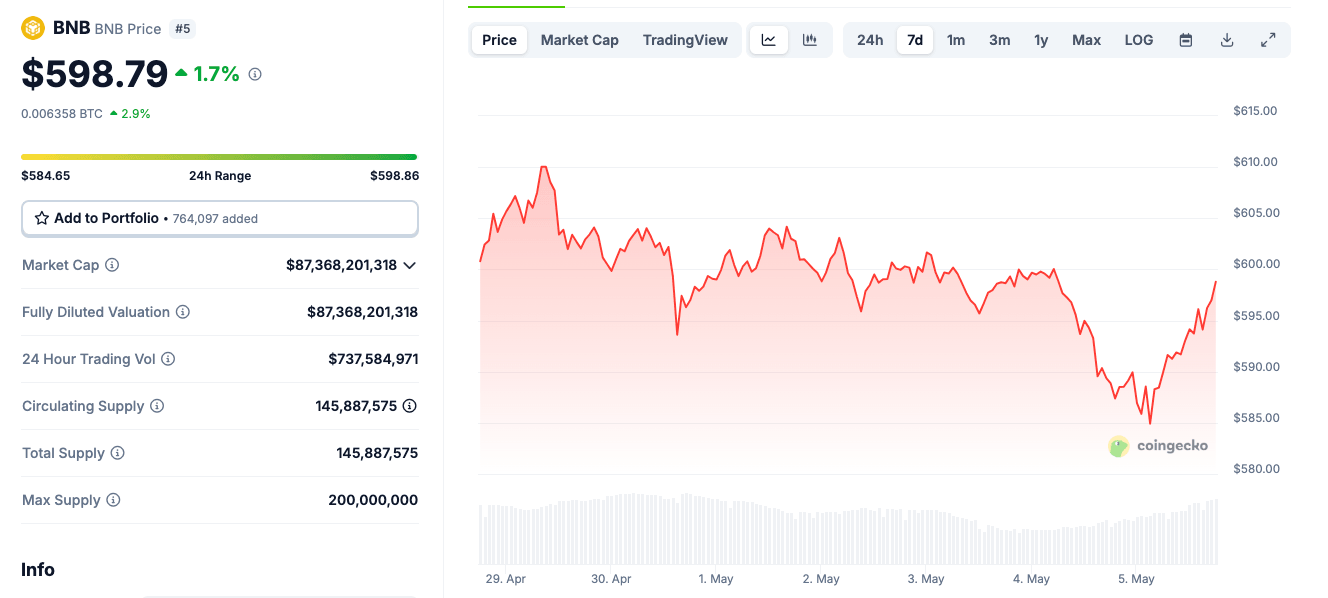
Task: Click the coingecko watermark on the chart
Action: [x=1158, y=446]
